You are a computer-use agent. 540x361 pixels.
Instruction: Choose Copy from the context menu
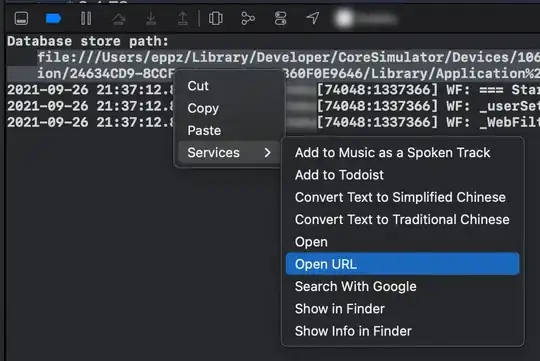point(228,108)
